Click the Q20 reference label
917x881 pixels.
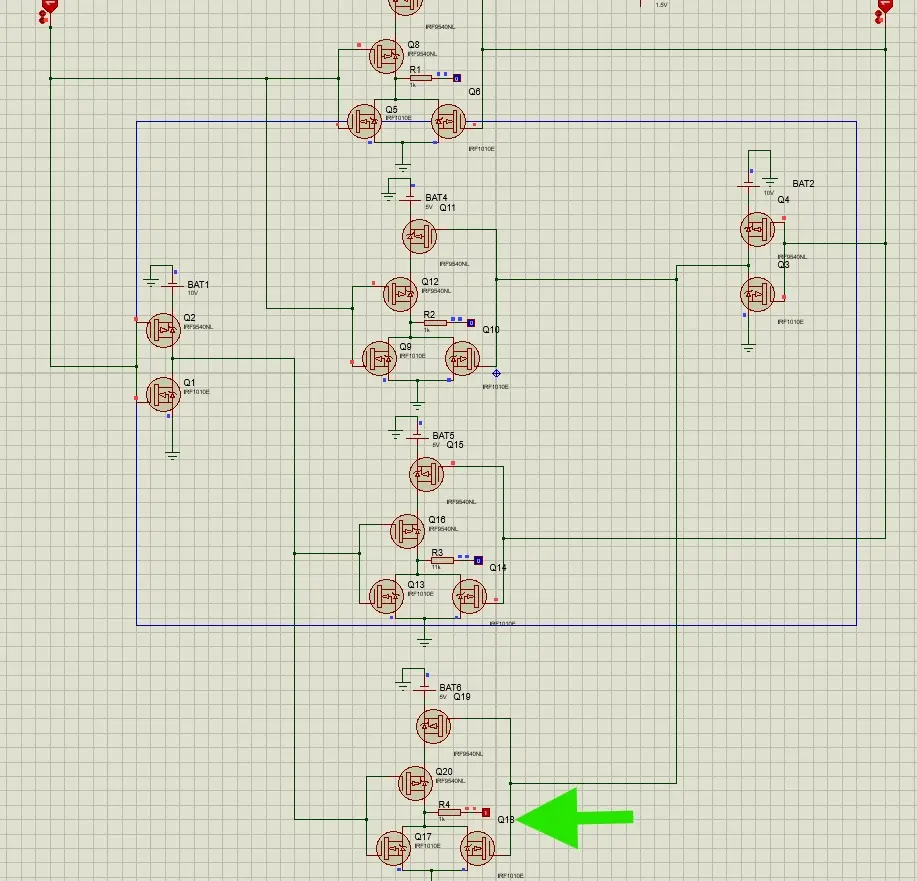click(444, 772)
